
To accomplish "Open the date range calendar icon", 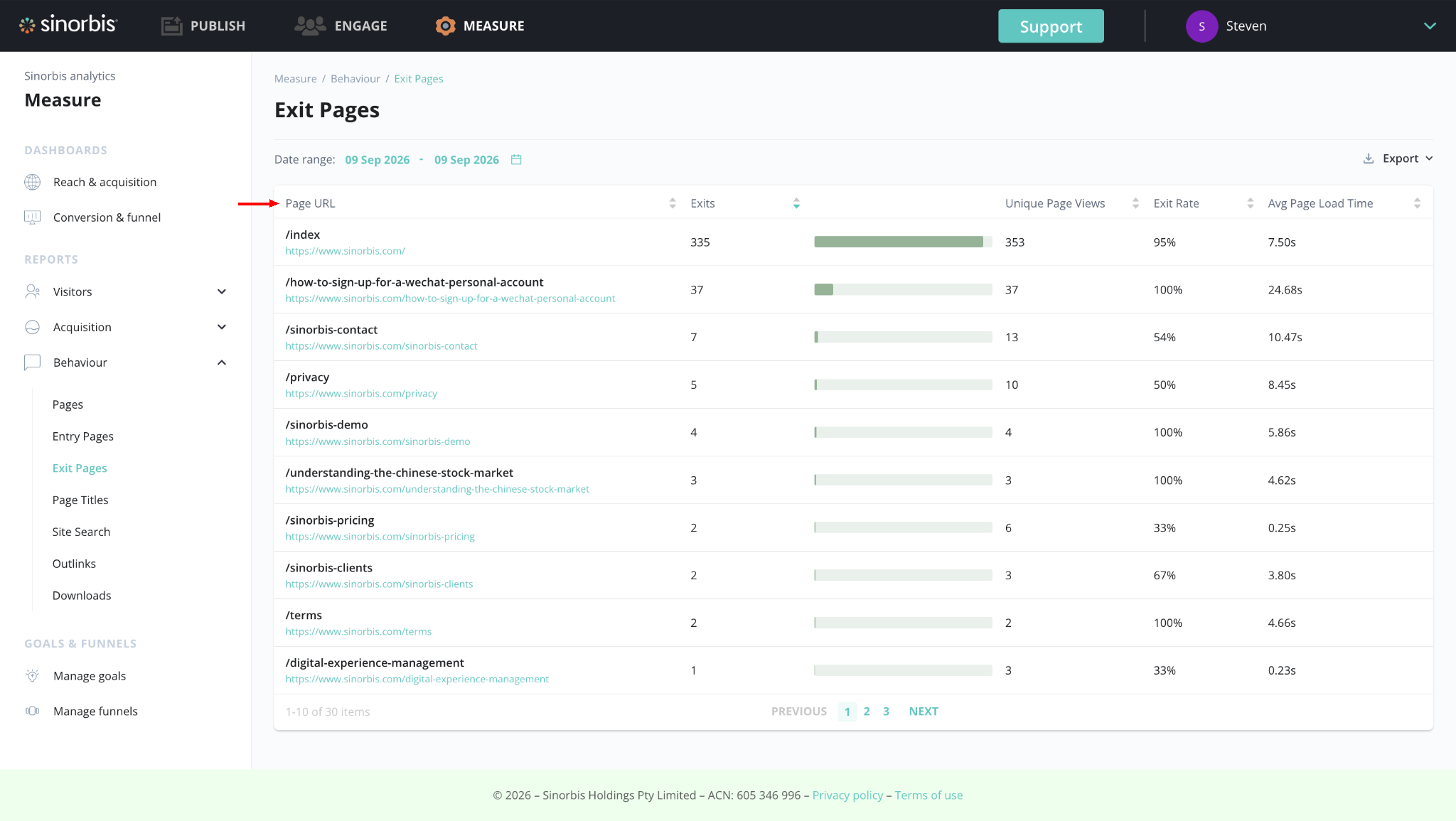I will pos(516,159).
